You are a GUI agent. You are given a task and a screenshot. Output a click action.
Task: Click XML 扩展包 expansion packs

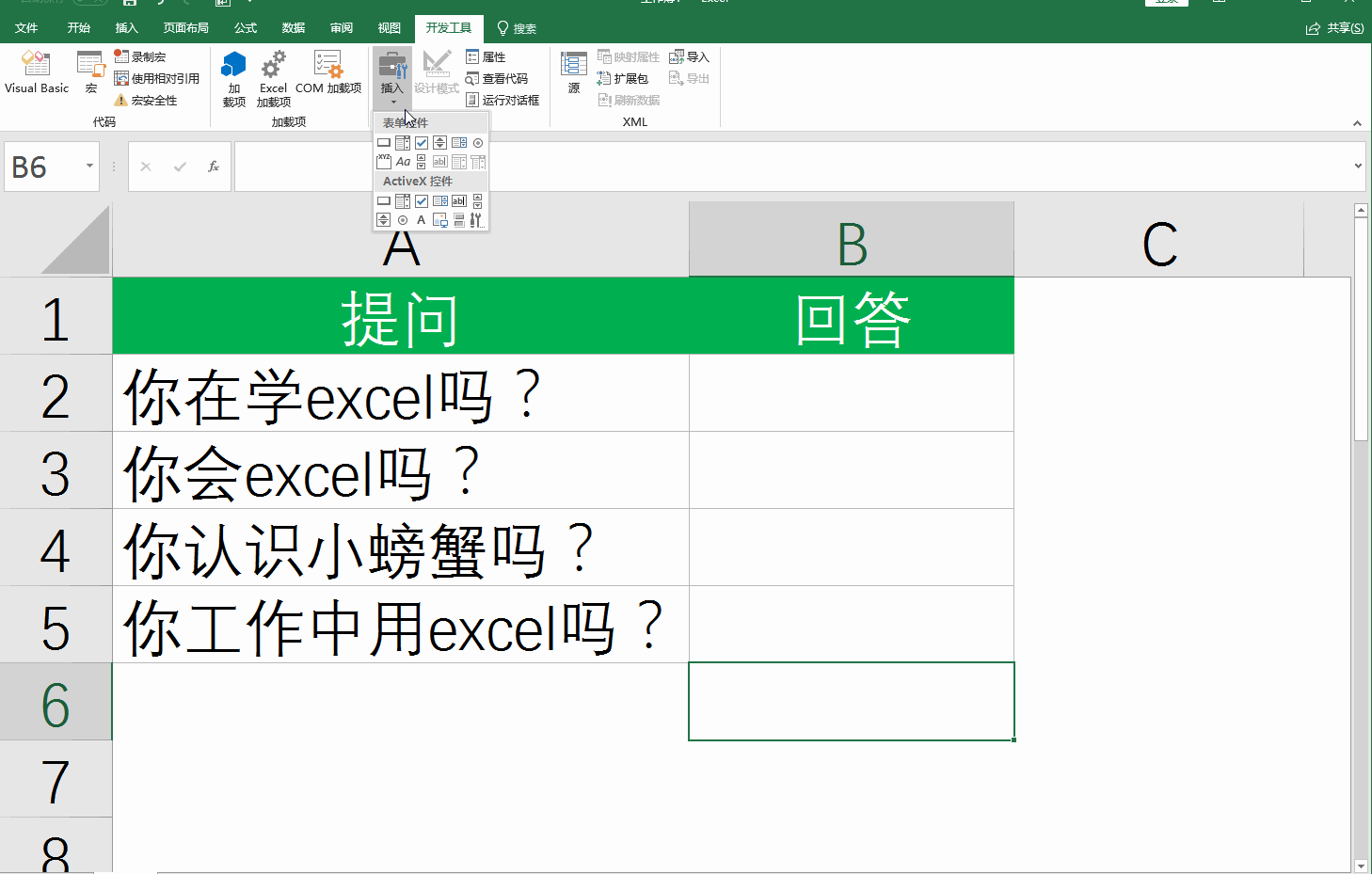[x=623, y=78]
